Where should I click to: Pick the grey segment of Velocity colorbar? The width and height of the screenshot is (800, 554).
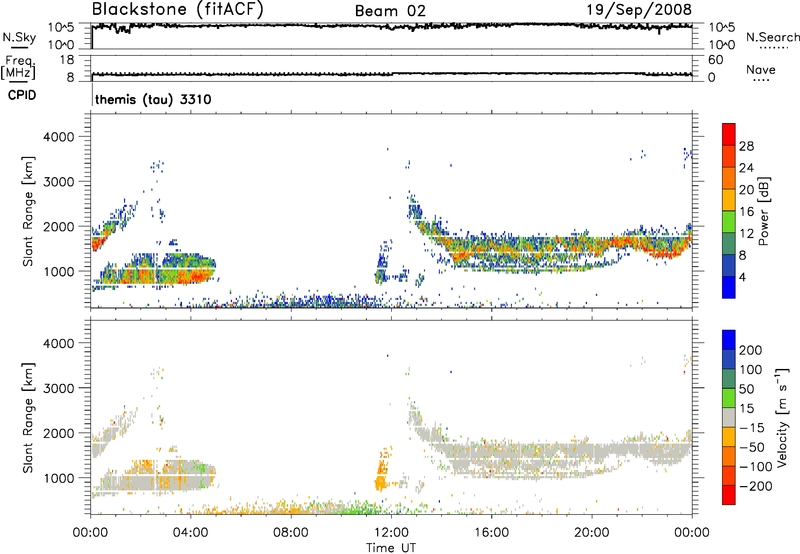729,418
